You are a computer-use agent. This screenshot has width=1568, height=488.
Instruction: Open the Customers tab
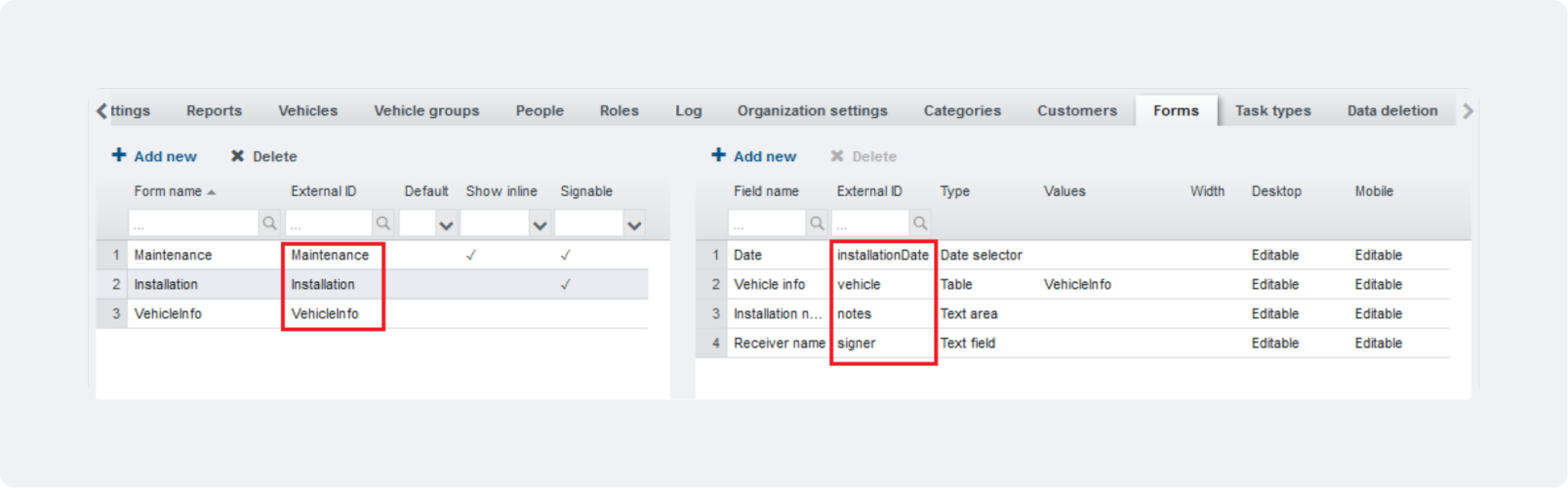pos(1077,110)
